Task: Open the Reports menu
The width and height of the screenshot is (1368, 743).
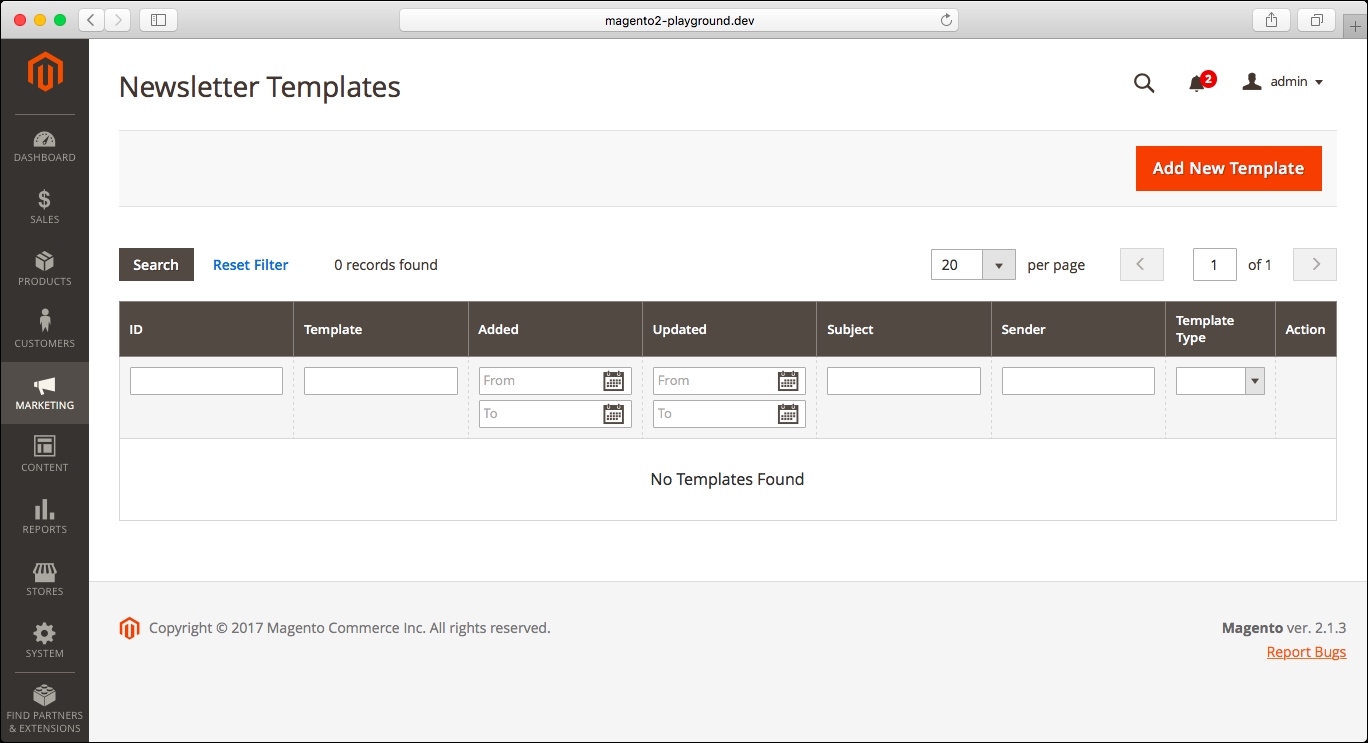Action: [x=44, y=518]
